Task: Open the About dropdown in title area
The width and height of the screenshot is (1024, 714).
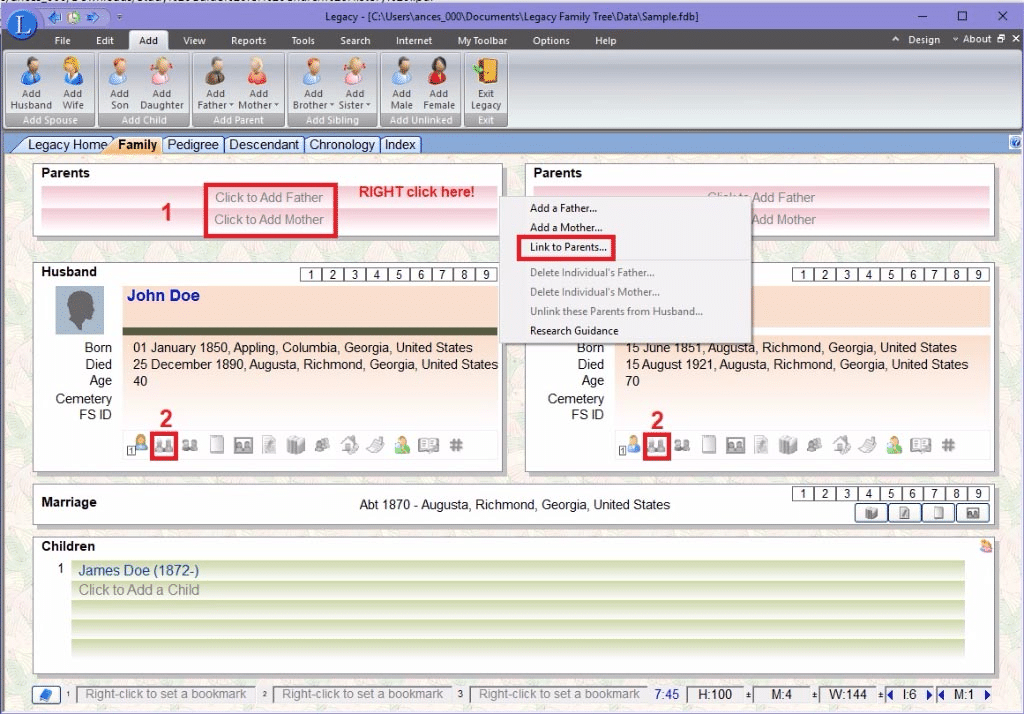Action: pos(972,39)
